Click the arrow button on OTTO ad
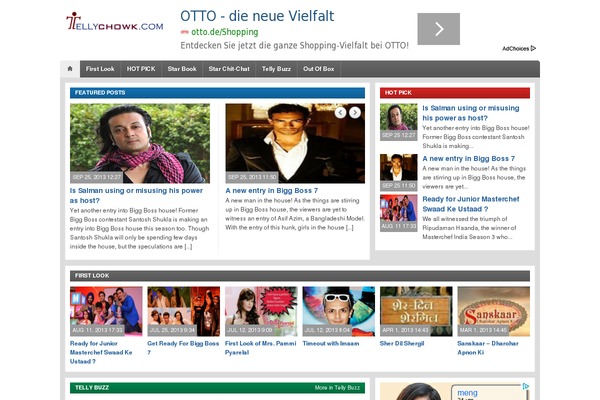600x400 pixels. (x=438, y=29)
